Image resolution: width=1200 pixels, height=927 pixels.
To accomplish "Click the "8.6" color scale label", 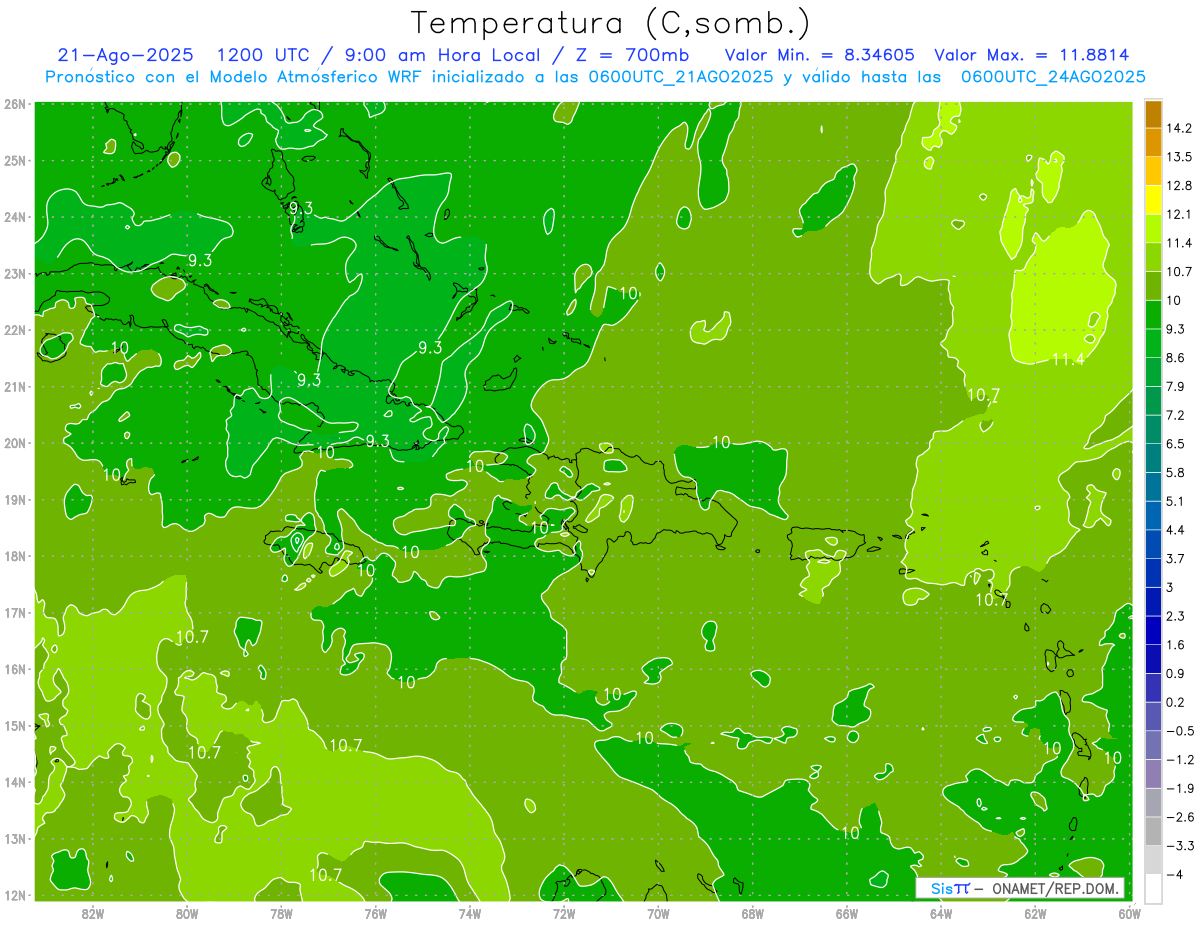I will (x=1176, y=357).
